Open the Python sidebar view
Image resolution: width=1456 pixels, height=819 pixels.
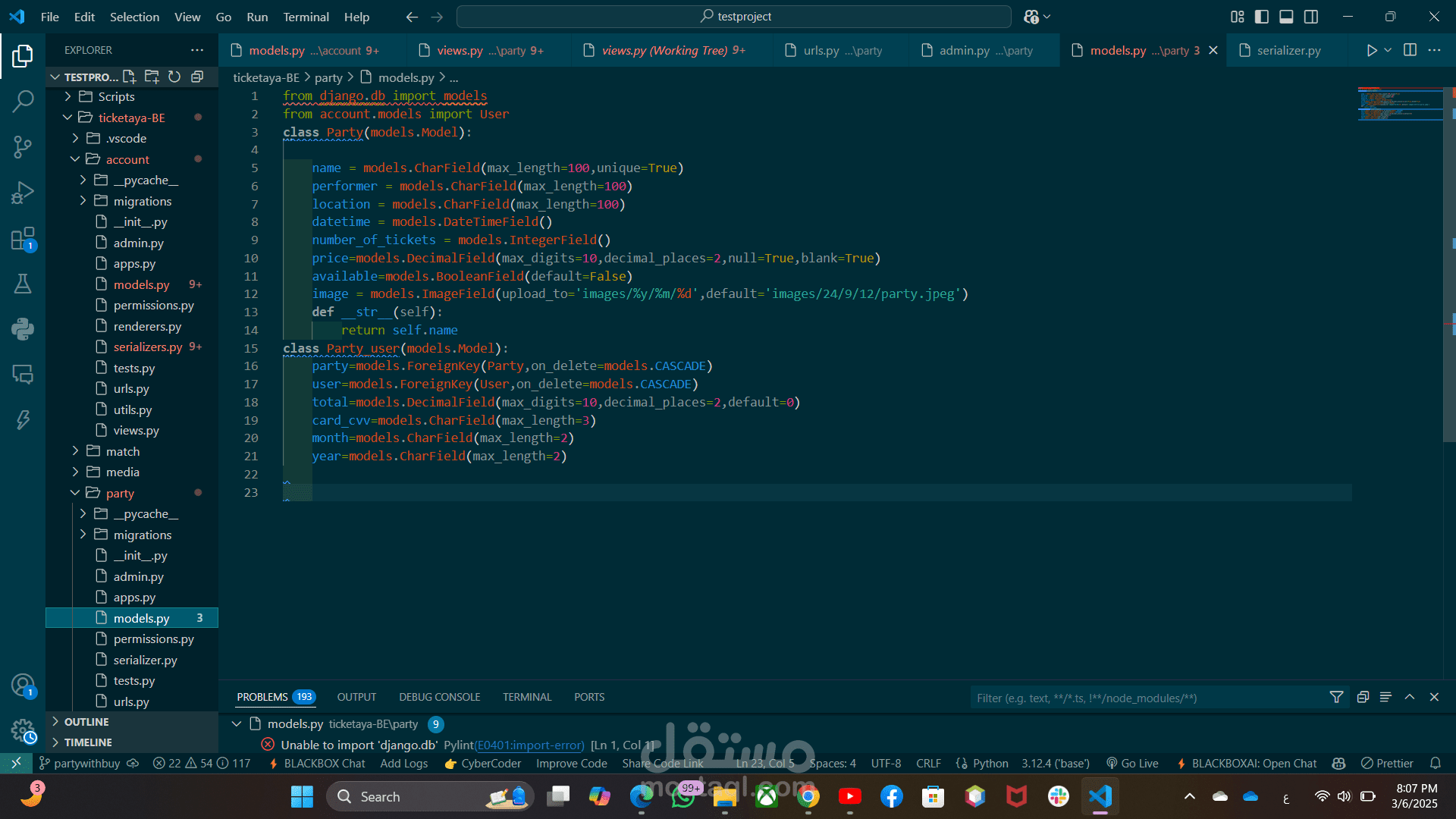[23, 328]
